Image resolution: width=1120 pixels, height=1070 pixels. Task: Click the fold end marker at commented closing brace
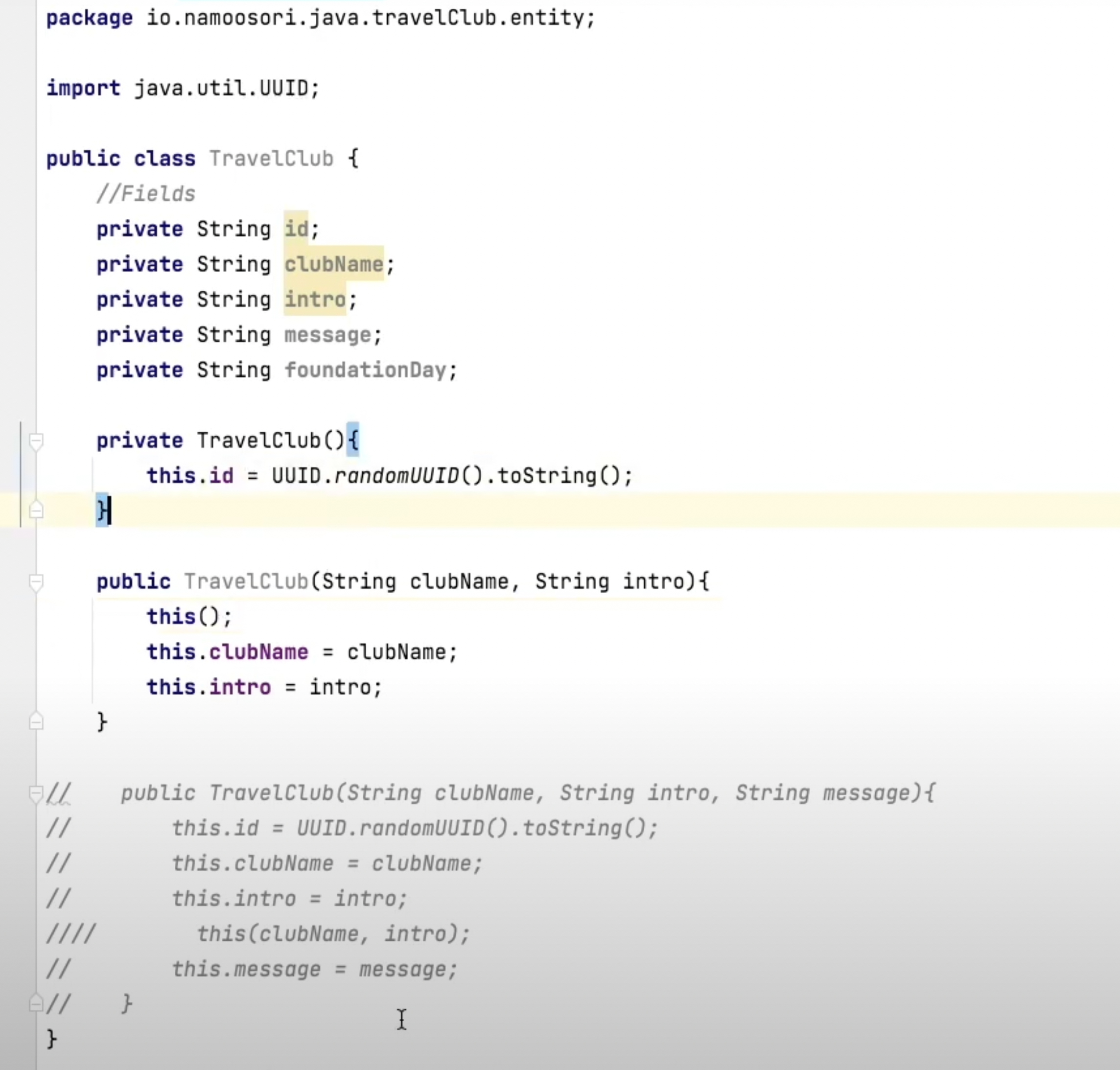[36, 1003]
